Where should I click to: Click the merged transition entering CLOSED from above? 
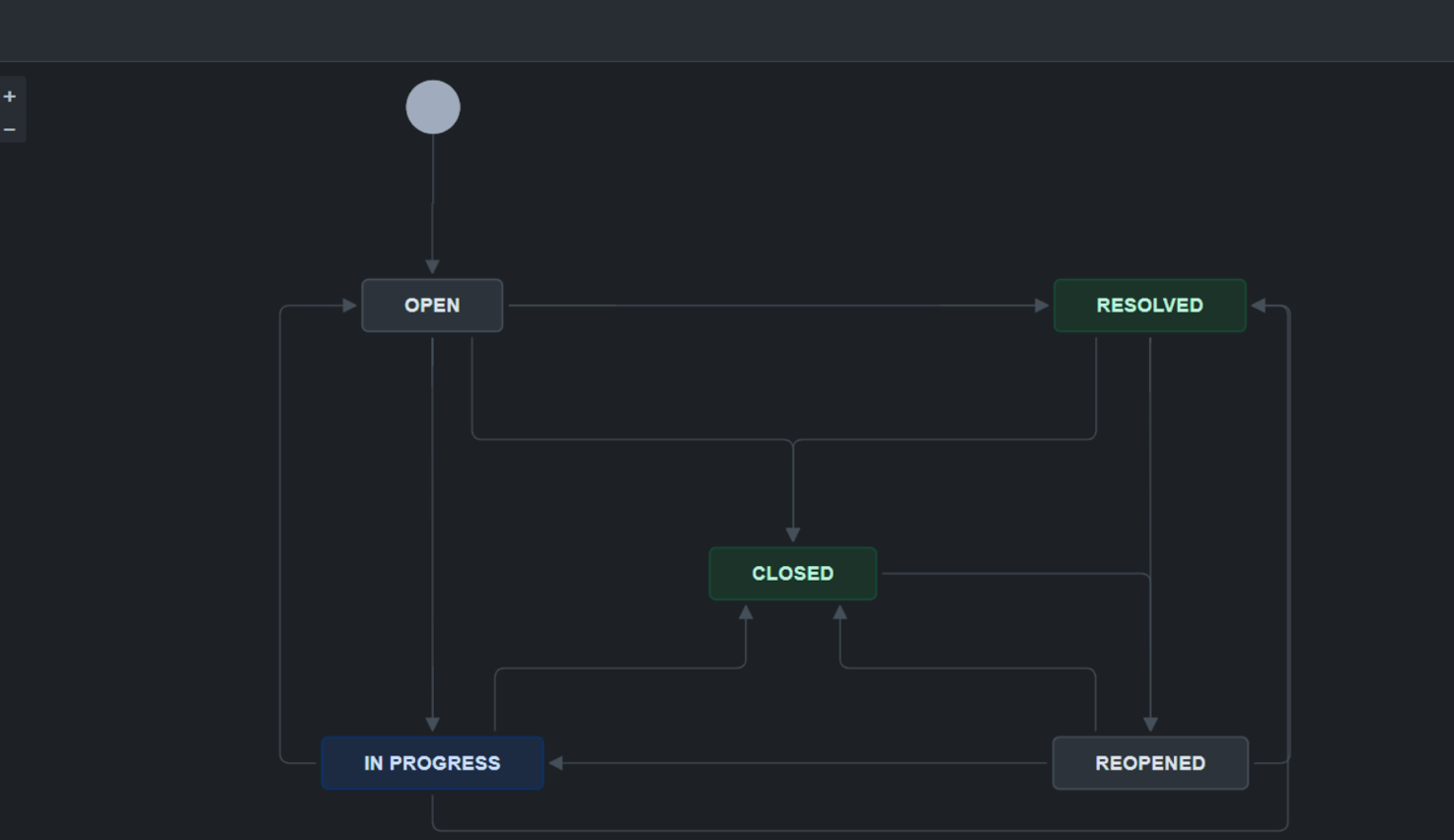click(x=792, y=493)
